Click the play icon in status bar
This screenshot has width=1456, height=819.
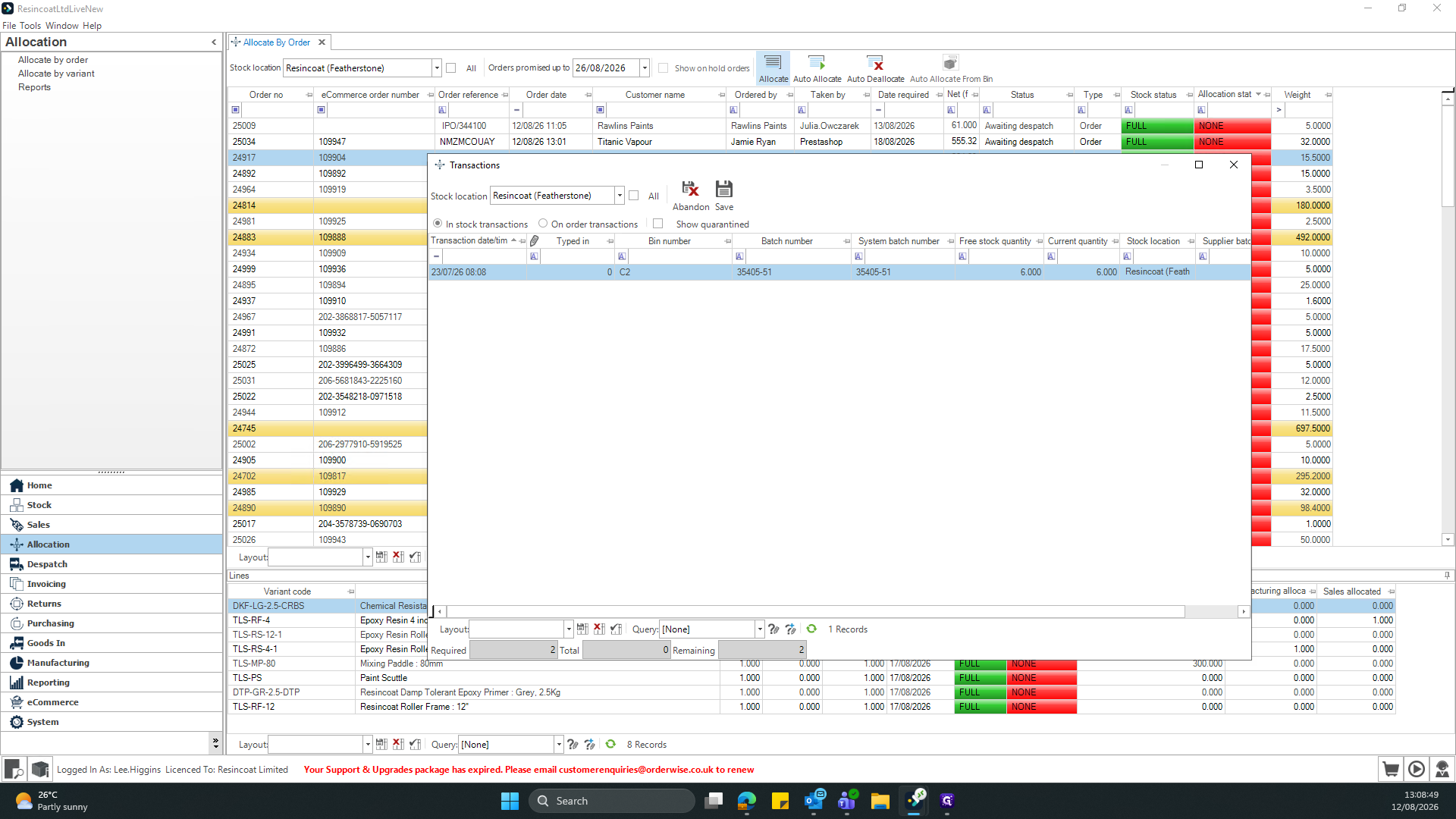click(x=1417, y=769)
